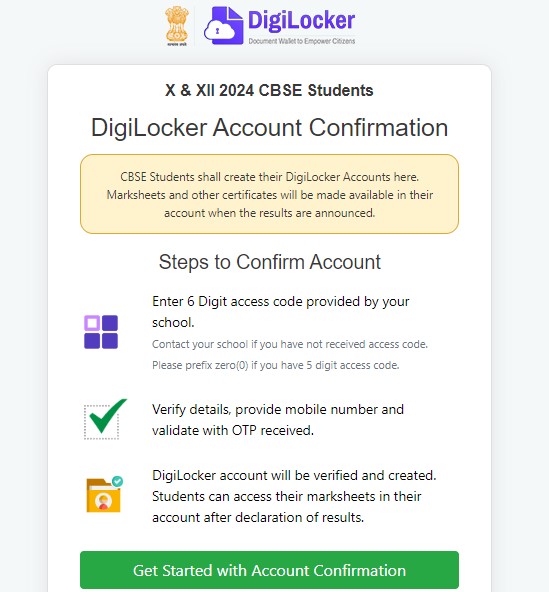Click the Verify details, provide mobile number step
This screenshot has width=549, height=592.
pos(278,419)
